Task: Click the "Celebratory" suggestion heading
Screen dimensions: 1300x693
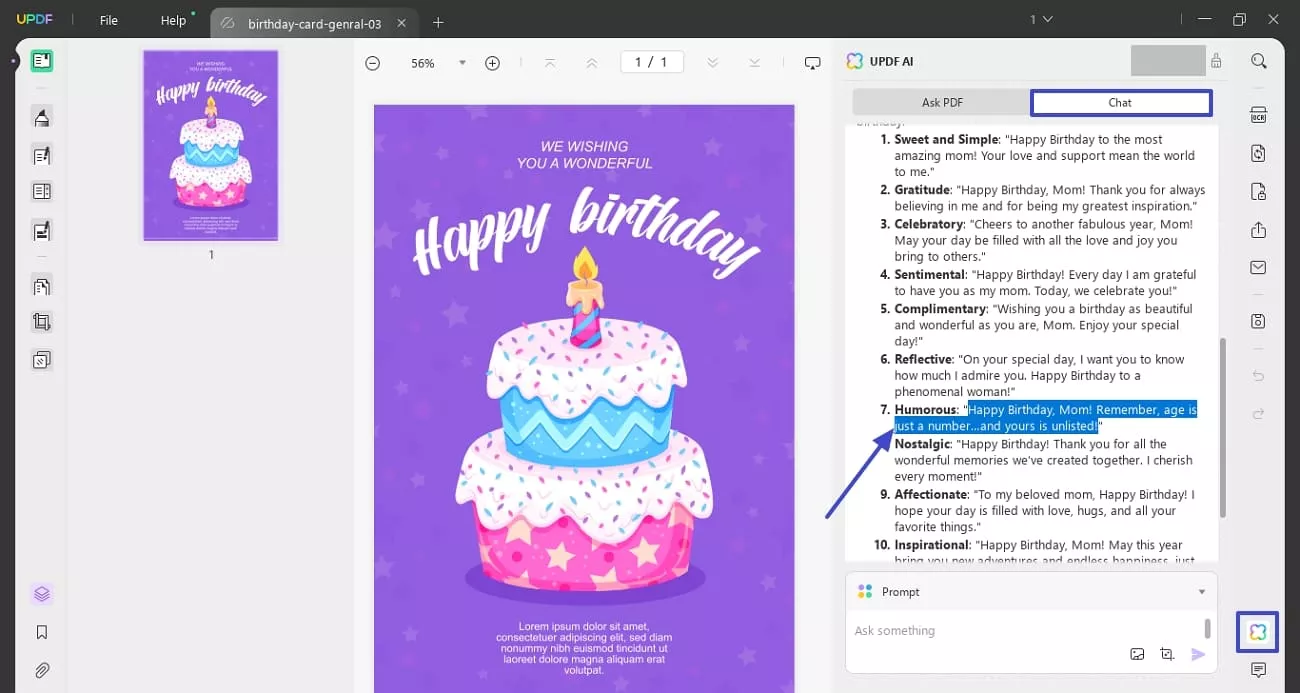Action: coord(928,224)
